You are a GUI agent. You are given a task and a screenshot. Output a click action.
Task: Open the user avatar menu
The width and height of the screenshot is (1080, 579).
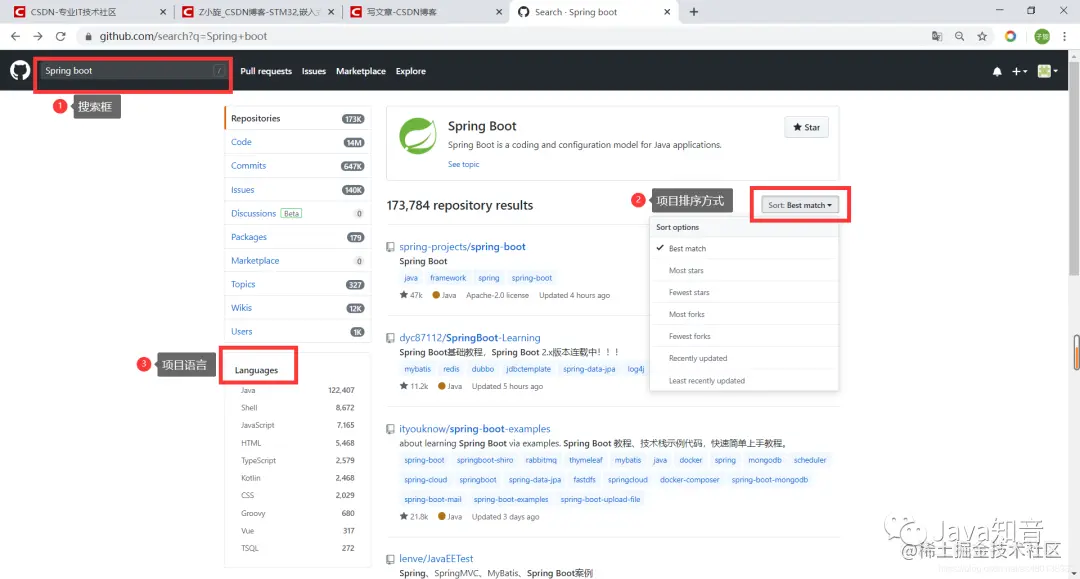(x=1048, y=71)
